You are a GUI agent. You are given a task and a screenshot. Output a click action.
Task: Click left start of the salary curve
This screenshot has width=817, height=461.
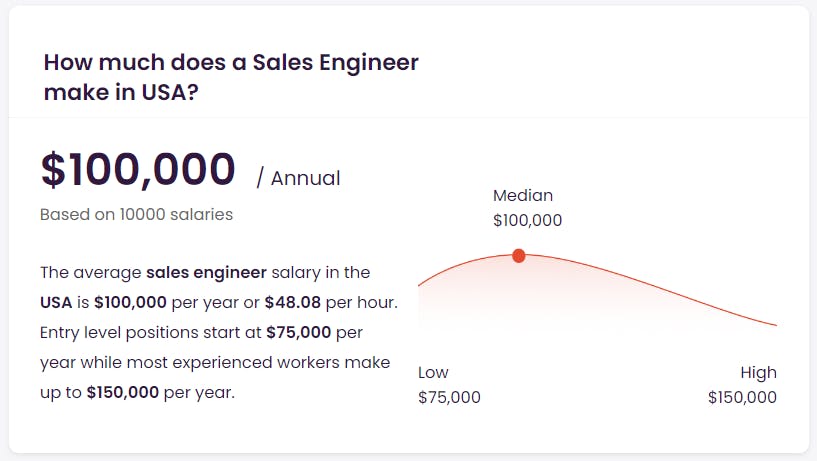point(420,284)
